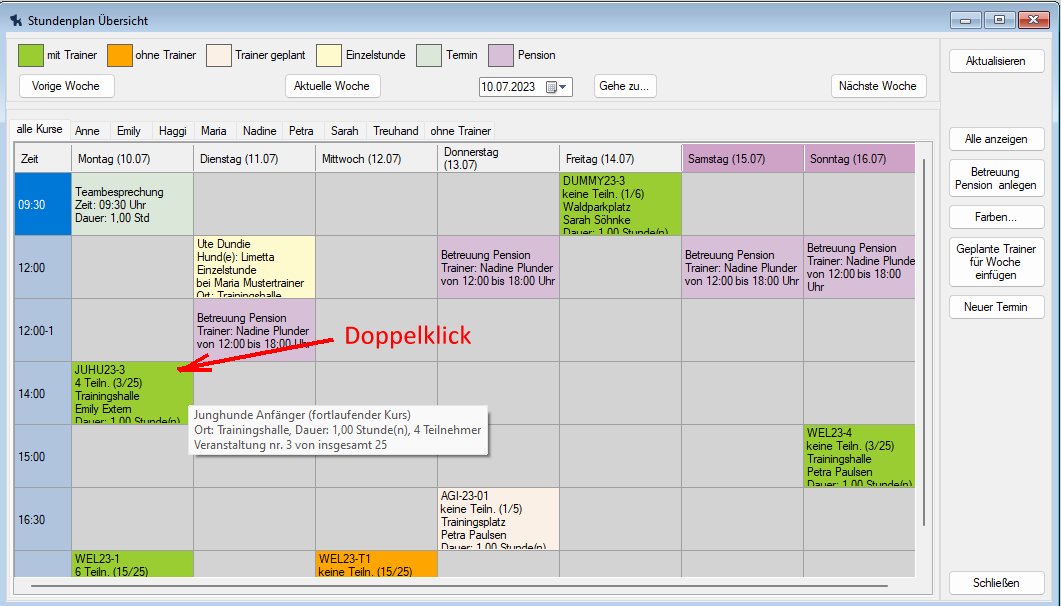1061x606 pixels.
Task: Click the Gehe zu... button
Action: pos(625,86)
